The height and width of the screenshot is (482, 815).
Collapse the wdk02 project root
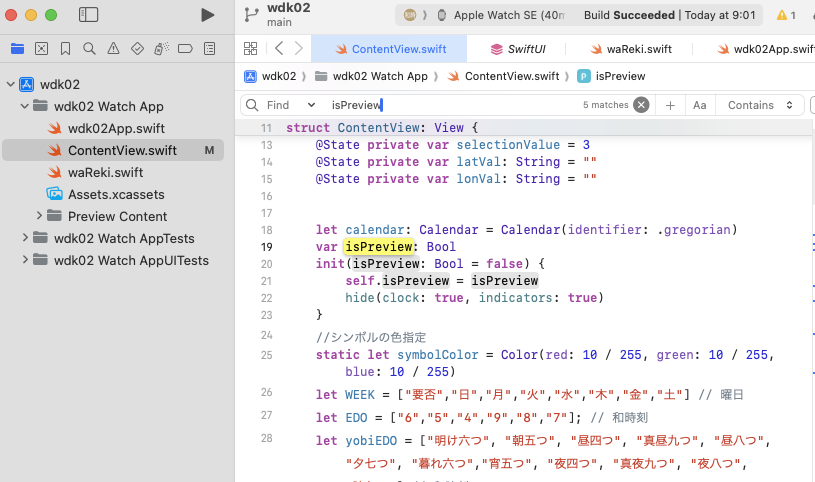tap(10, 84)
